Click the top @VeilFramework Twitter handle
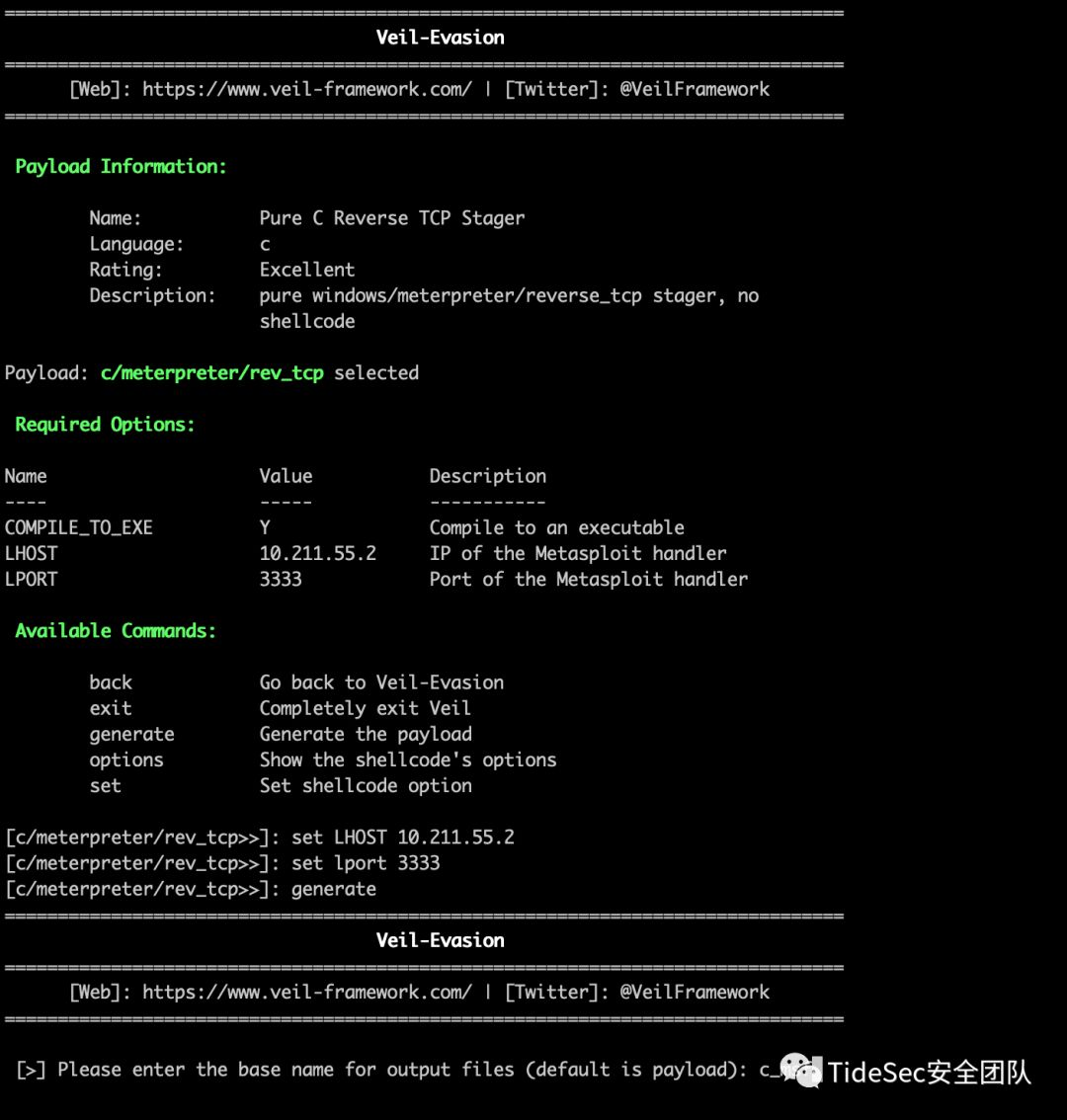The height and width of the screenshot is (1120, 1067). (x=695, y=89)
